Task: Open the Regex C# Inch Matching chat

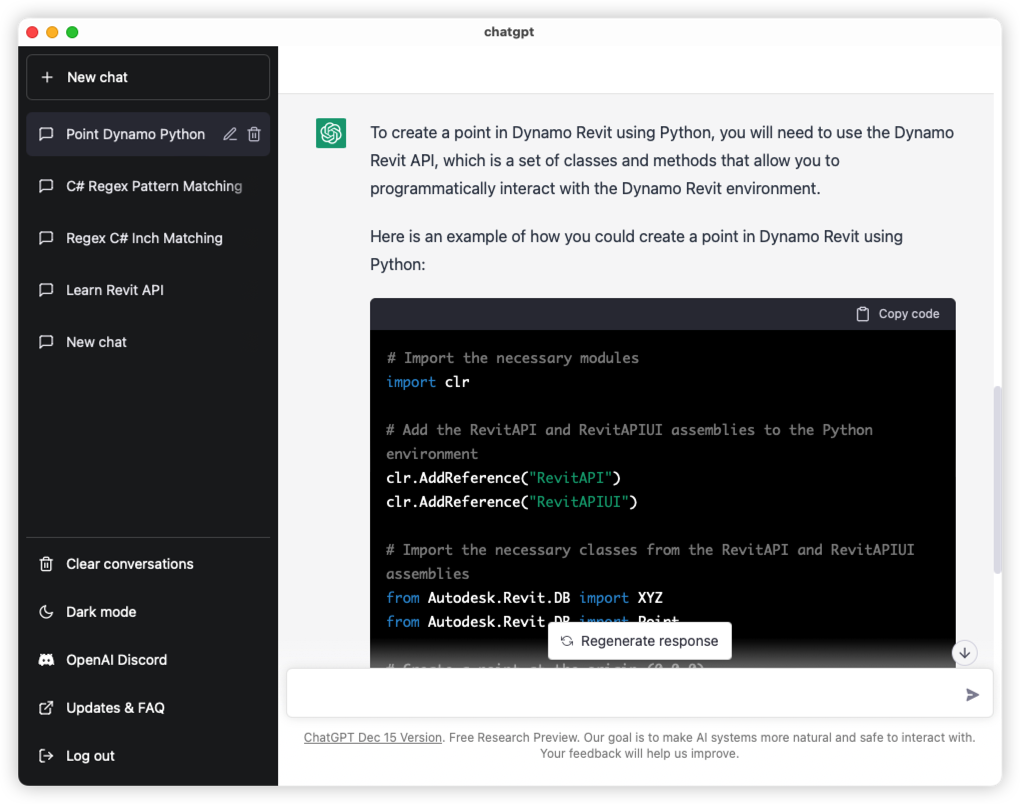Action: click(x=144, y=238)
